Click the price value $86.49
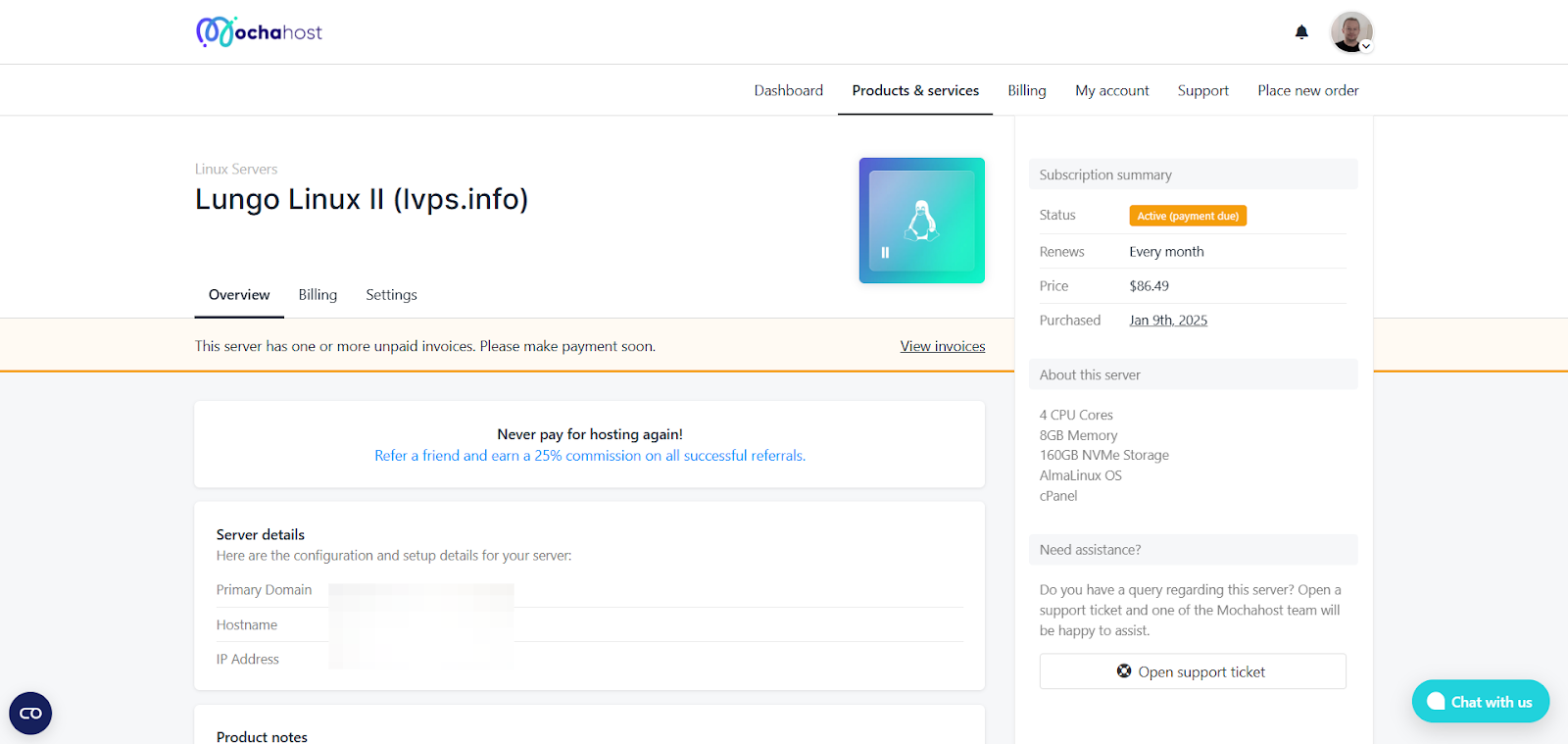The image size is (1568, 744). pos(1150,286)
